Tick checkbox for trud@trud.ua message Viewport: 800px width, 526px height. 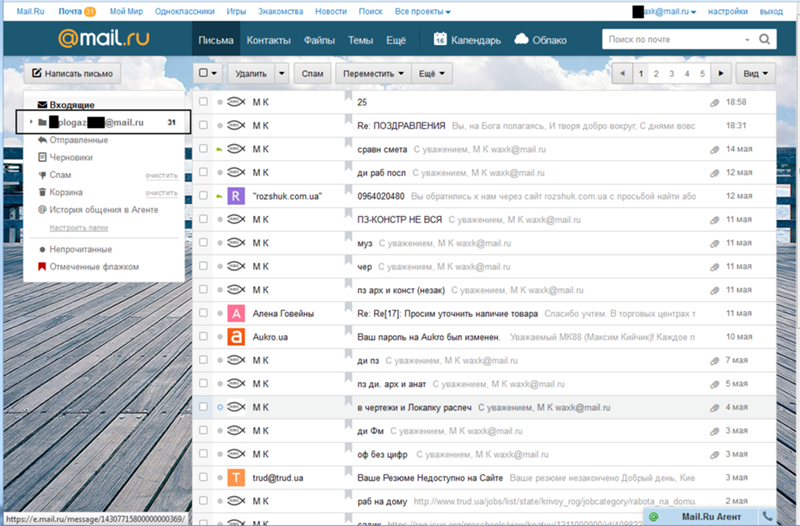pos(203,477)
